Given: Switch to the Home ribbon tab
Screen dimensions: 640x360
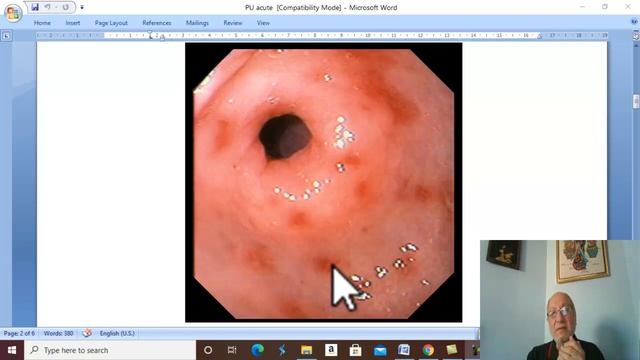Looking at the screenshot, I should point(42,23).
